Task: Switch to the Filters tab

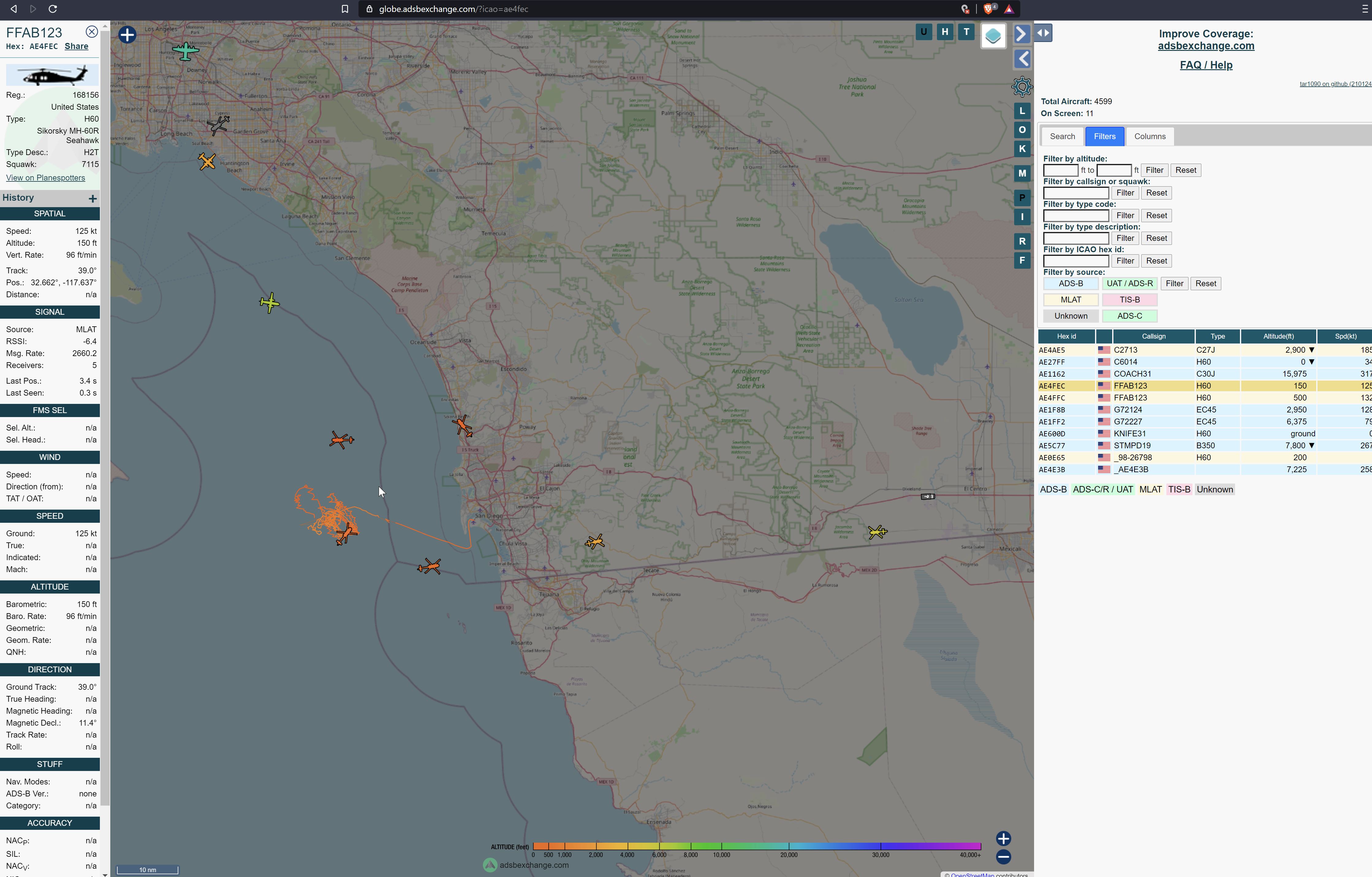Action: click(x=1104, y=136)
